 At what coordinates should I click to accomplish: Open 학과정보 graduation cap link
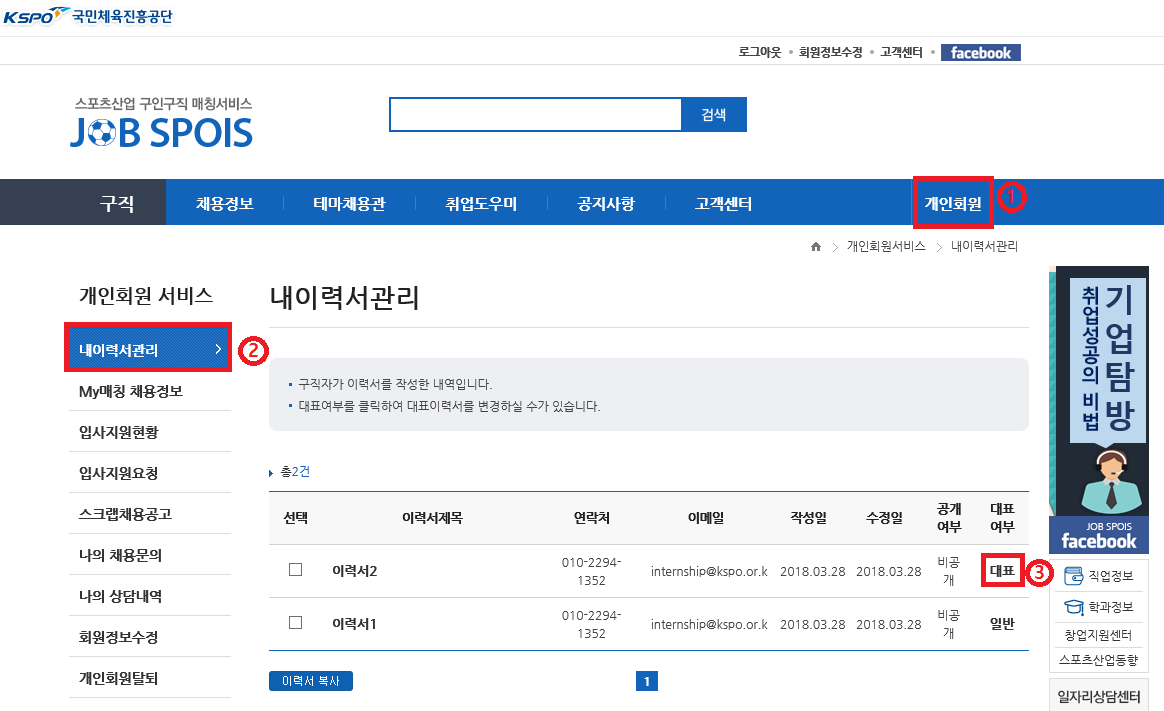[x=1099, y=607]
